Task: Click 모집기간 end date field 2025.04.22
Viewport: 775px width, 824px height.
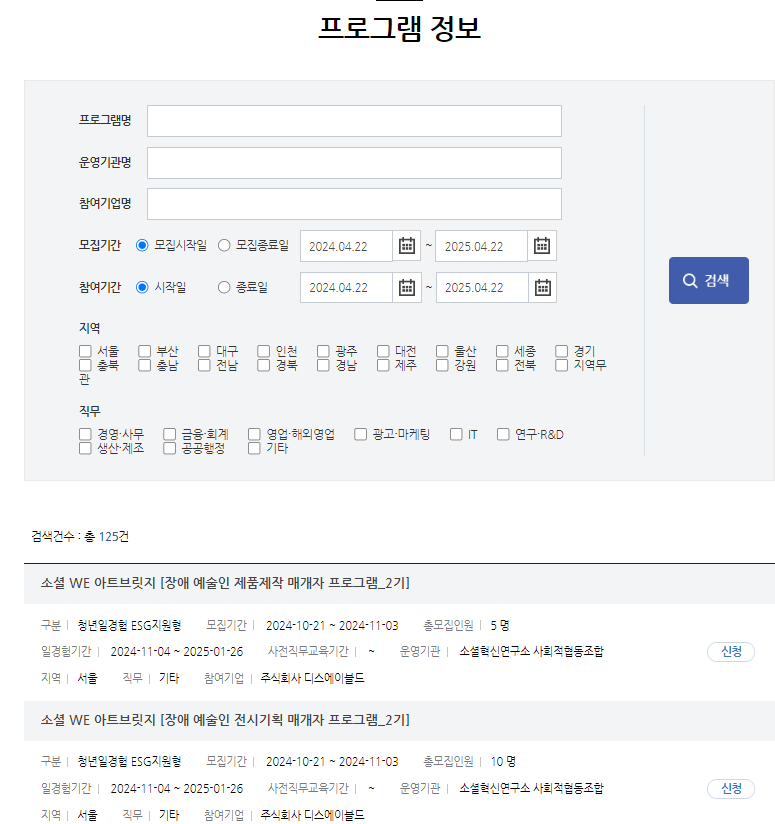Action: (482, 246)
